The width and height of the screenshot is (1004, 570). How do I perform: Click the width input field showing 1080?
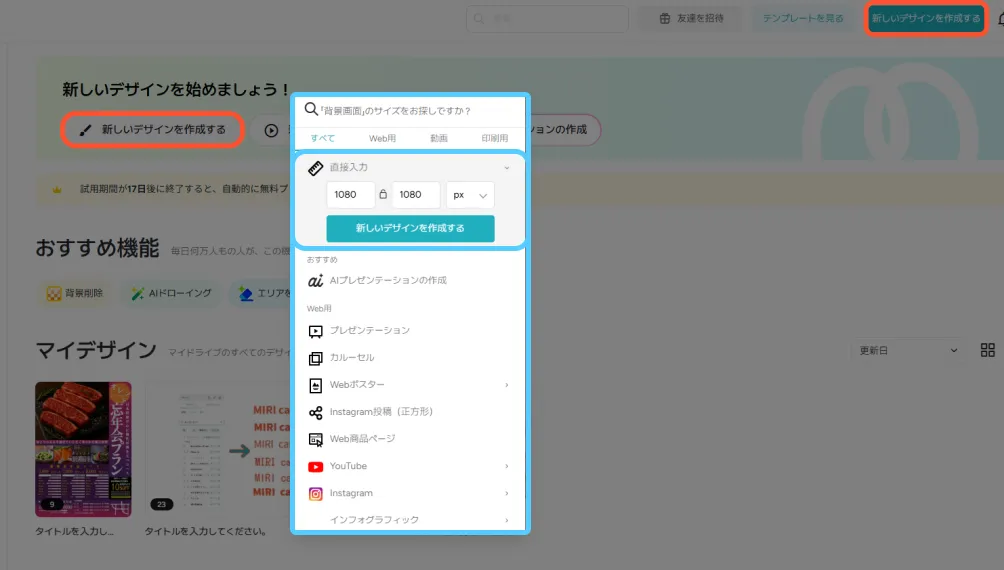click(x=350, y=195)
